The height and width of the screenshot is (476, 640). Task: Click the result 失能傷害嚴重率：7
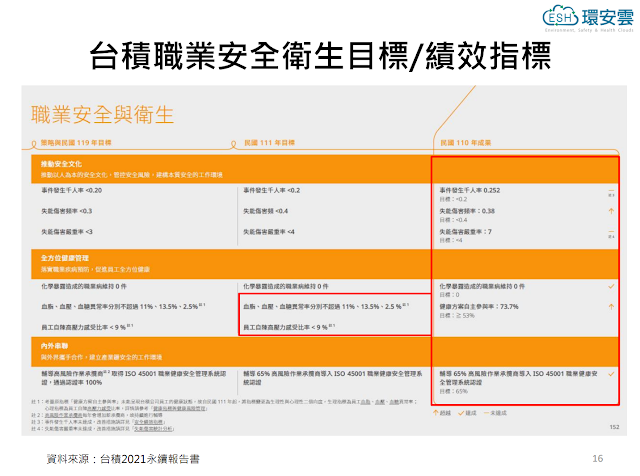point(465,232)
